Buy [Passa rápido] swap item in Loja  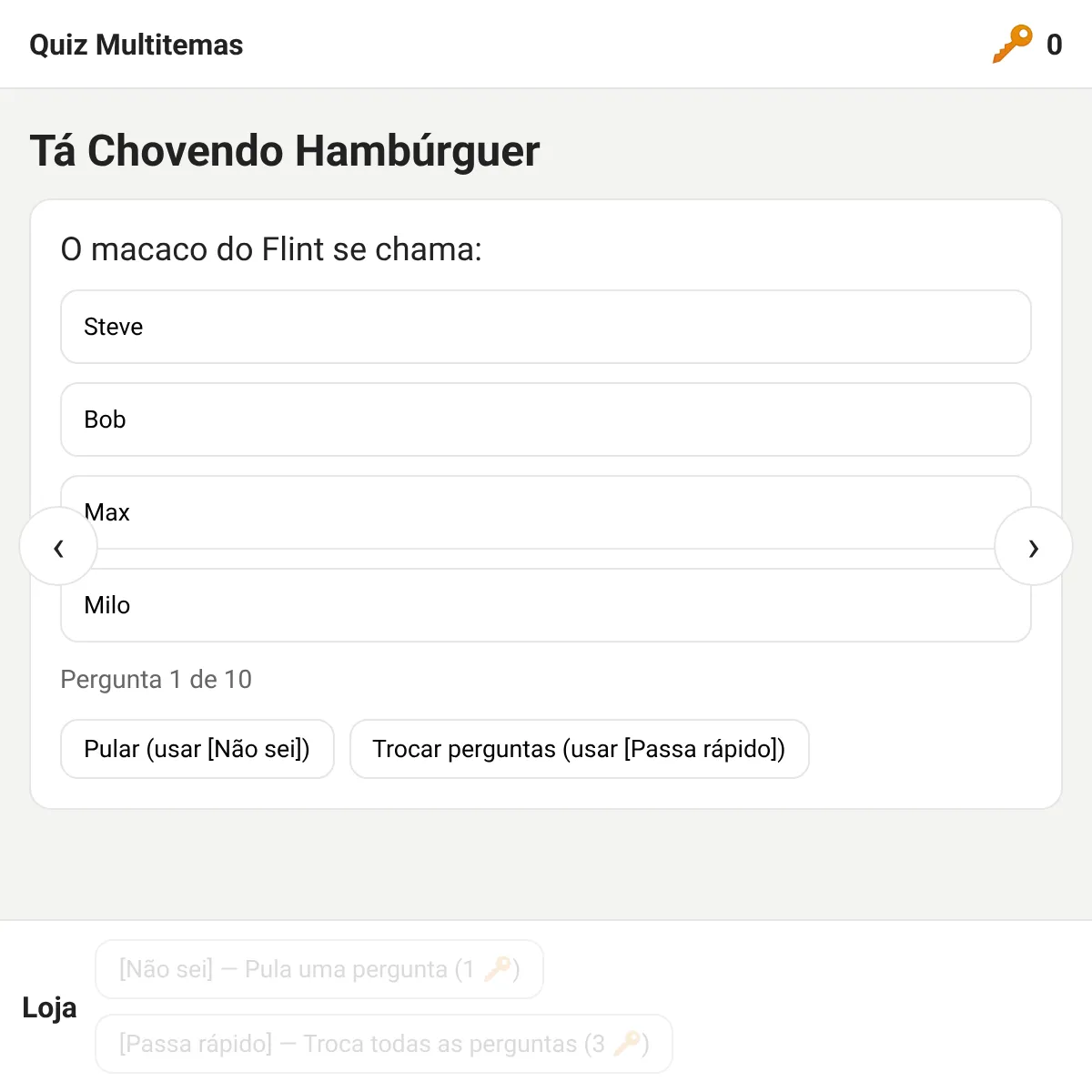click(384, 1044)
